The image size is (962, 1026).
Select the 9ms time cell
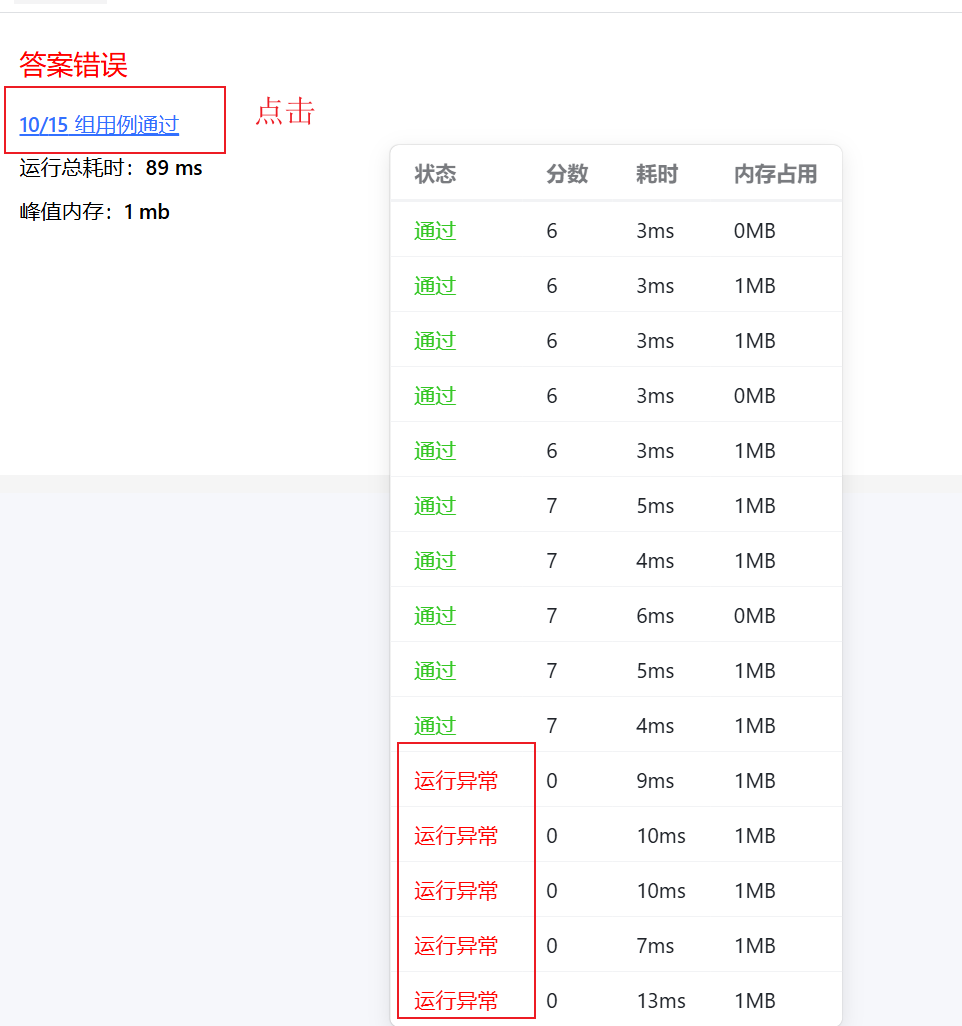coord(655,781)
